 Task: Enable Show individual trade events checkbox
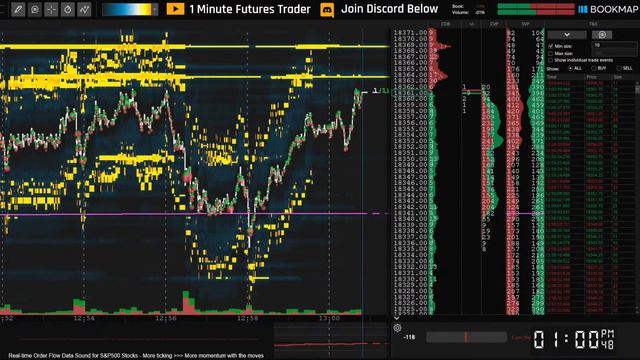pos(551,60)
